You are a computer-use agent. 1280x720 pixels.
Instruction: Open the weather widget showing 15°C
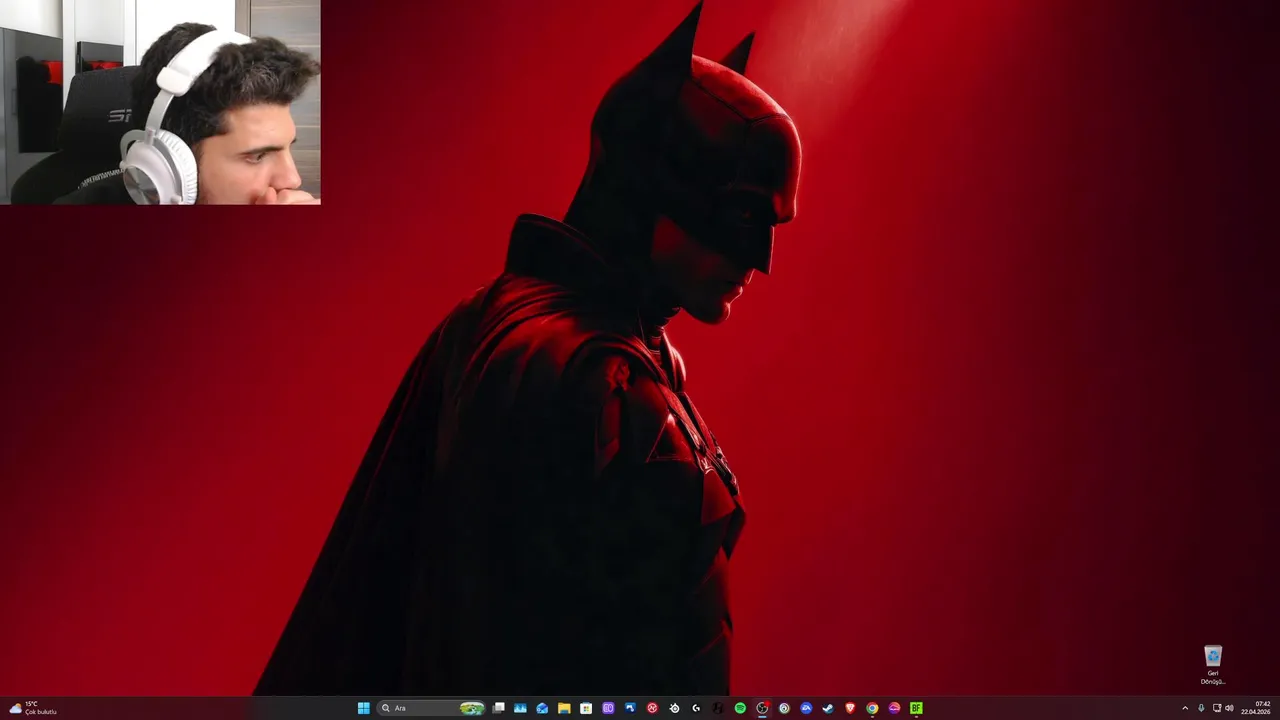[33, 708]
